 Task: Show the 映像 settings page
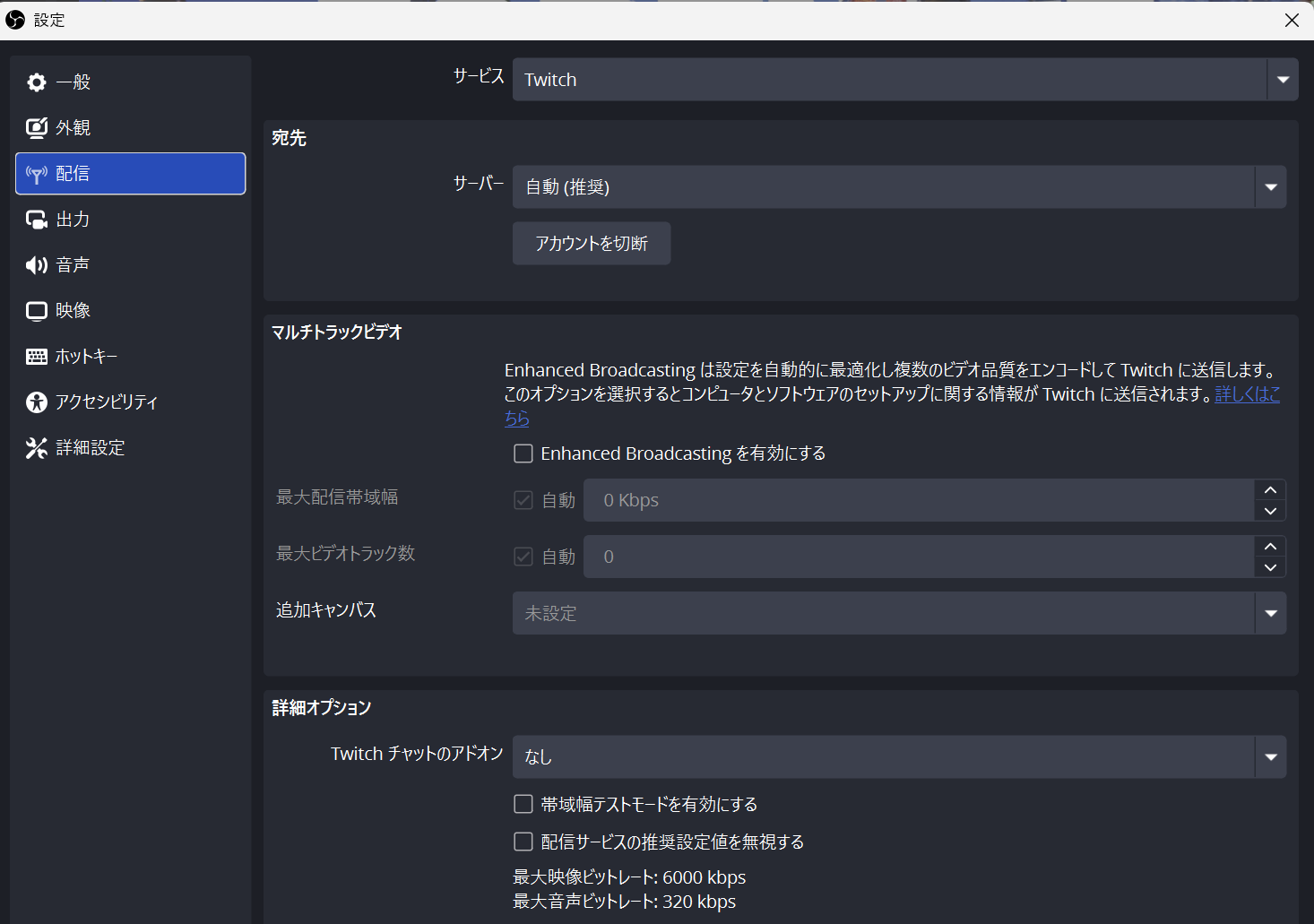pyautogui.click(x=131, y=311)
